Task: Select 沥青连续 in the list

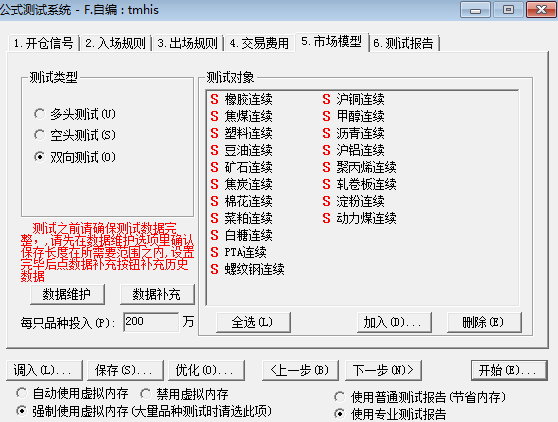Action: pos(360,133)
